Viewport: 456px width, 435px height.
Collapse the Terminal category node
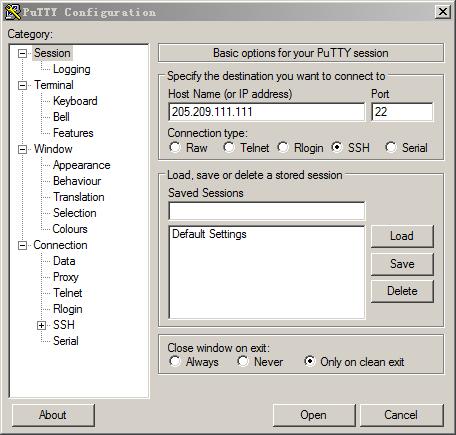pos(22,85)
